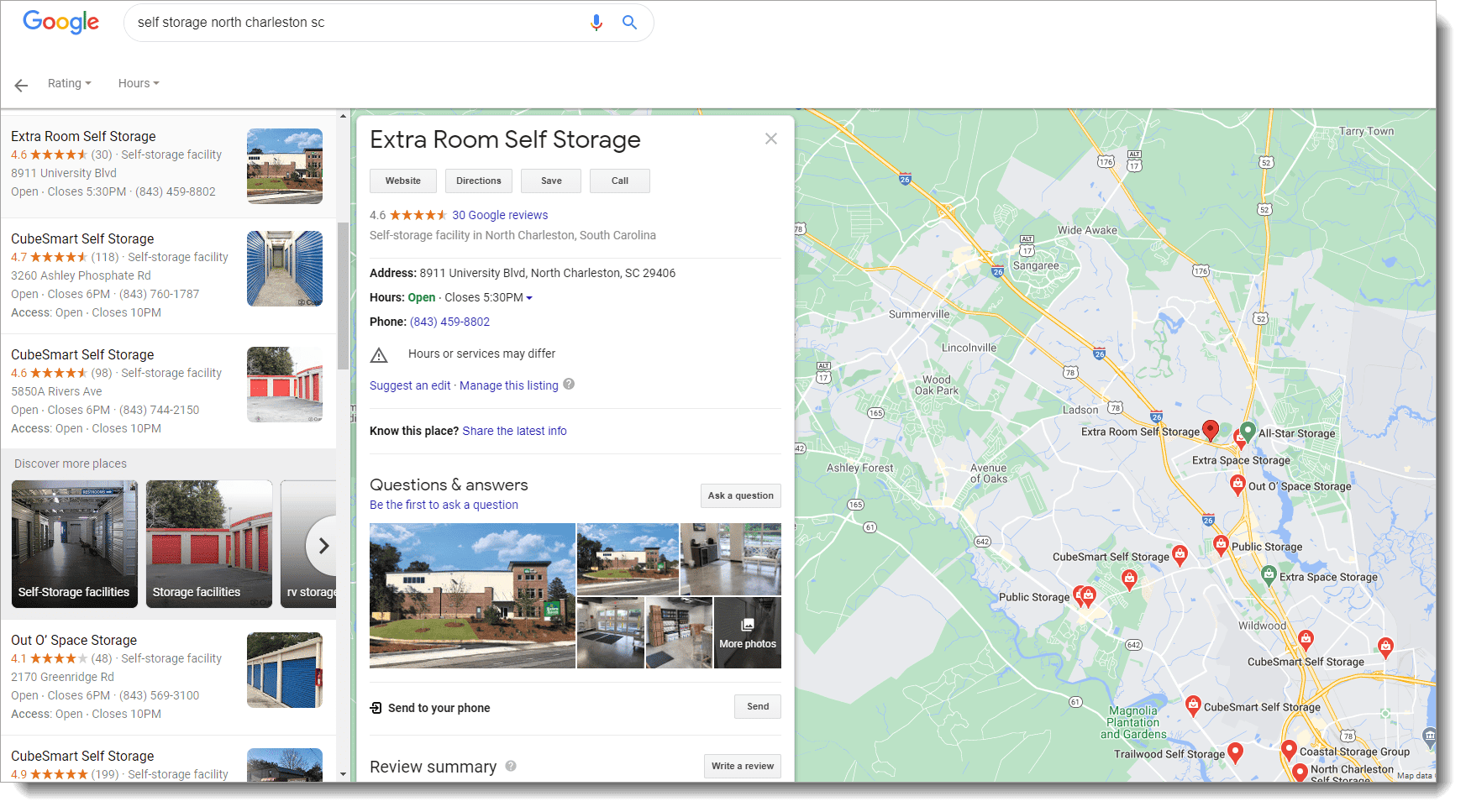Select CubeSmart at 5850A Rivers Ave
Viewport: 1466px width, 812px height.
click(x=82, y=354)
